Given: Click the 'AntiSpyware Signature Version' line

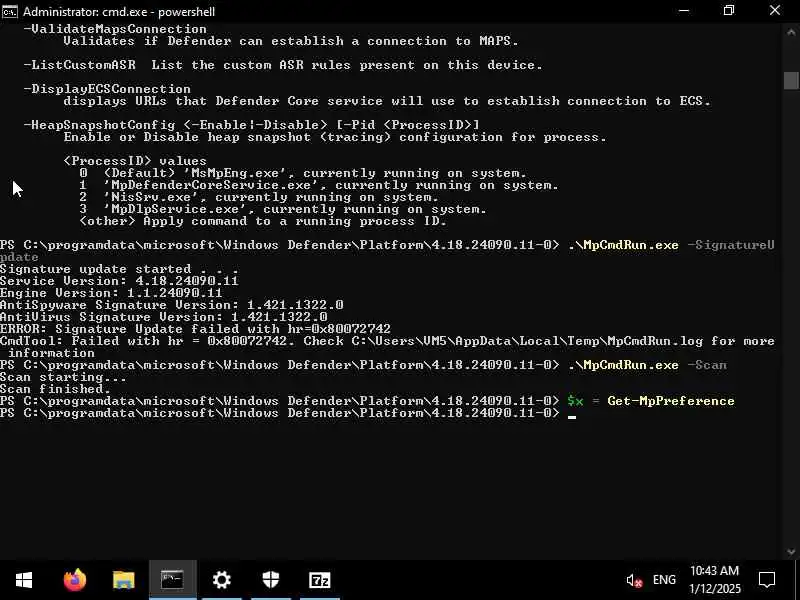Looking at the screenshot, I should pyautogui.click(x=171, y=305).
